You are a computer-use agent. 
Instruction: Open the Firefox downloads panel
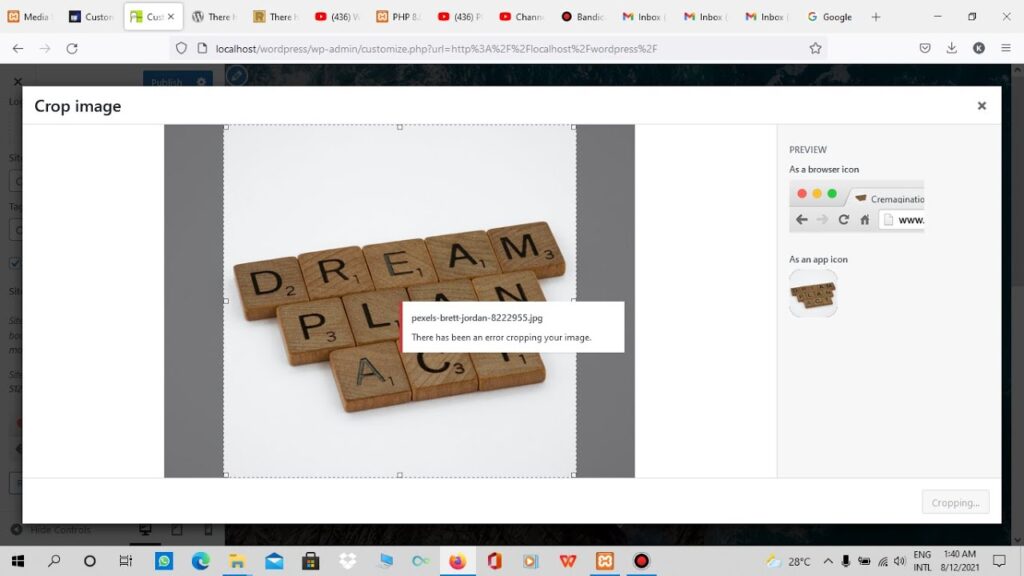(951, 48)
